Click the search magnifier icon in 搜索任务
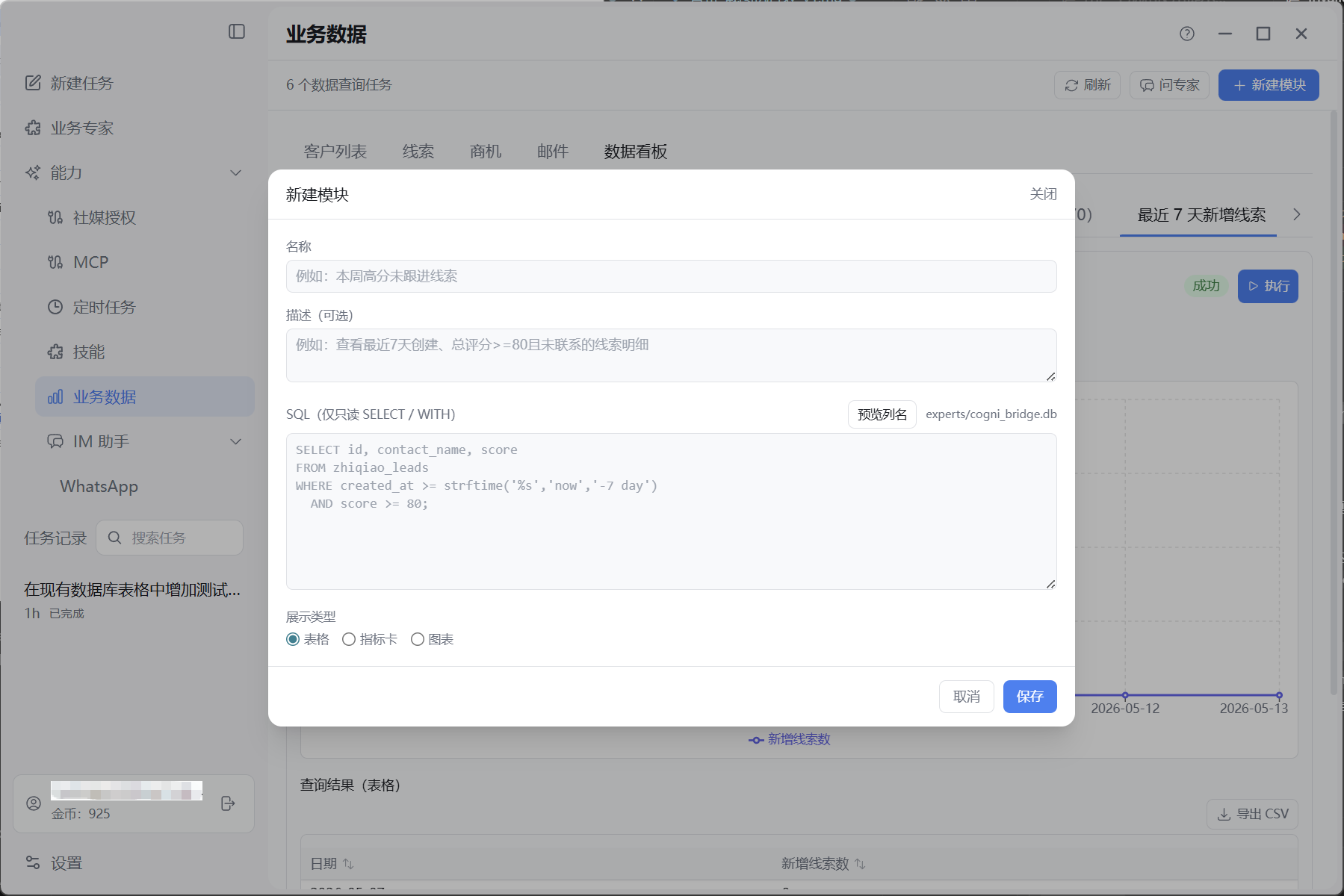 click(114, 538)
